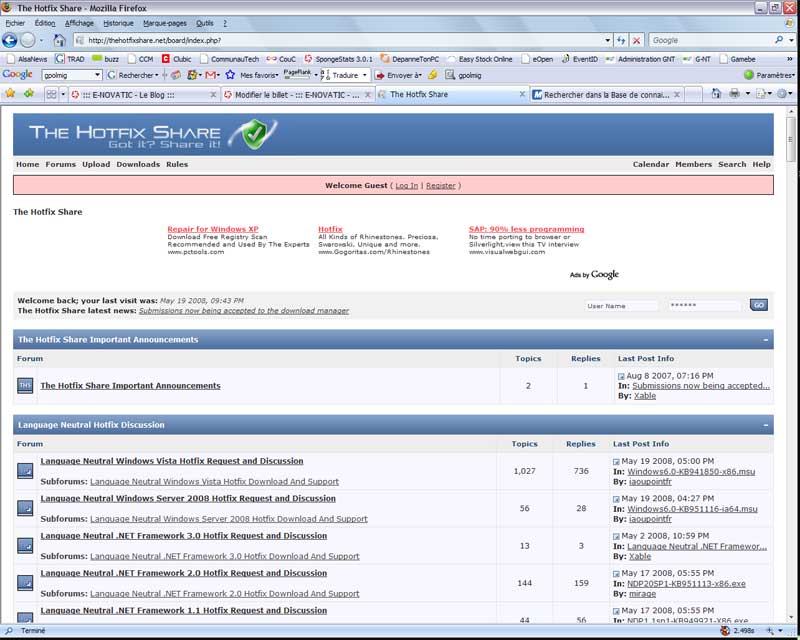Open the tab thumbnails grid icon
Screen dimensions: 800x640
point(51,94)
